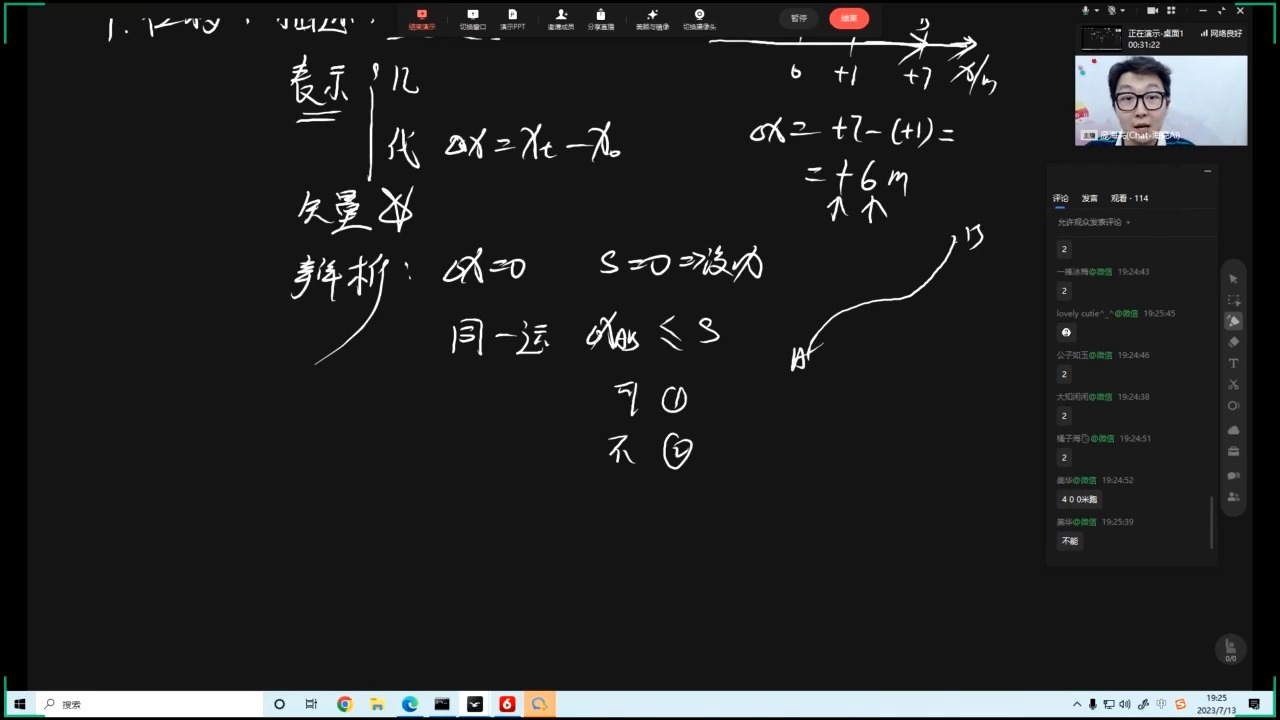The image size is (1280, 720).
Task: Click the shared desktop preview thumbnail
Action: pos(1102,38)
